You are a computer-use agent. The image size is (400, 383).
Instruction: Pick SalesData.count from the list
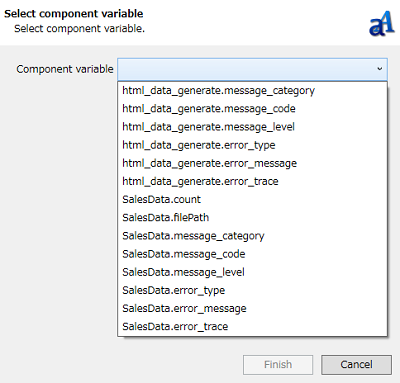coord(252,199)
